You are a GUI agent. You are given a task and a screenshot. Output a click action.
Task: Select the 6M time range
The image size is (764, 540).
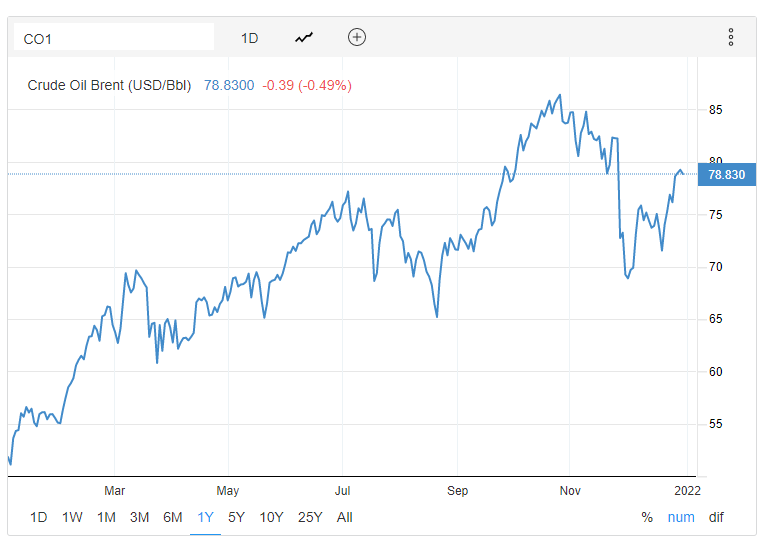(x=172, y=517)
